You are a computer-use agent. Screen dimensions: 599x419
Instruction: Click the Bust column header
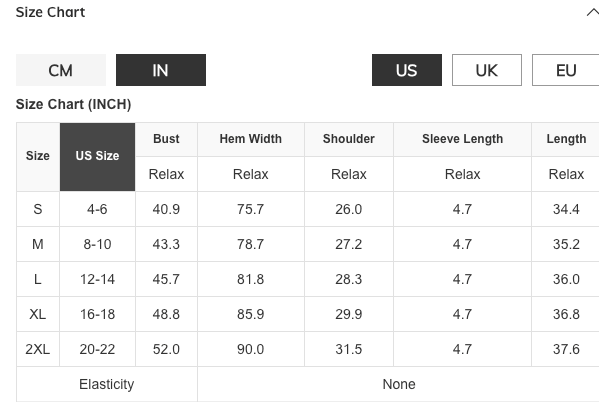pyautogui.click(x=166, y=139)
